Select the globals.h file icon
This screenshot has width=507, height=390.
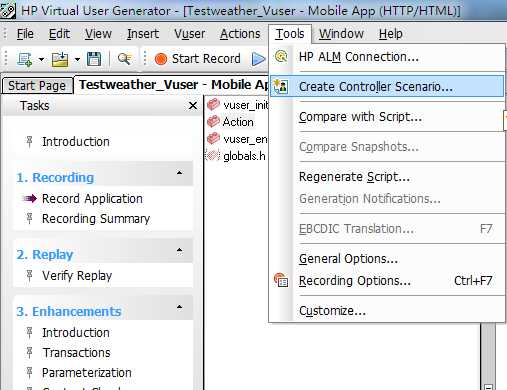click(213, 155)
